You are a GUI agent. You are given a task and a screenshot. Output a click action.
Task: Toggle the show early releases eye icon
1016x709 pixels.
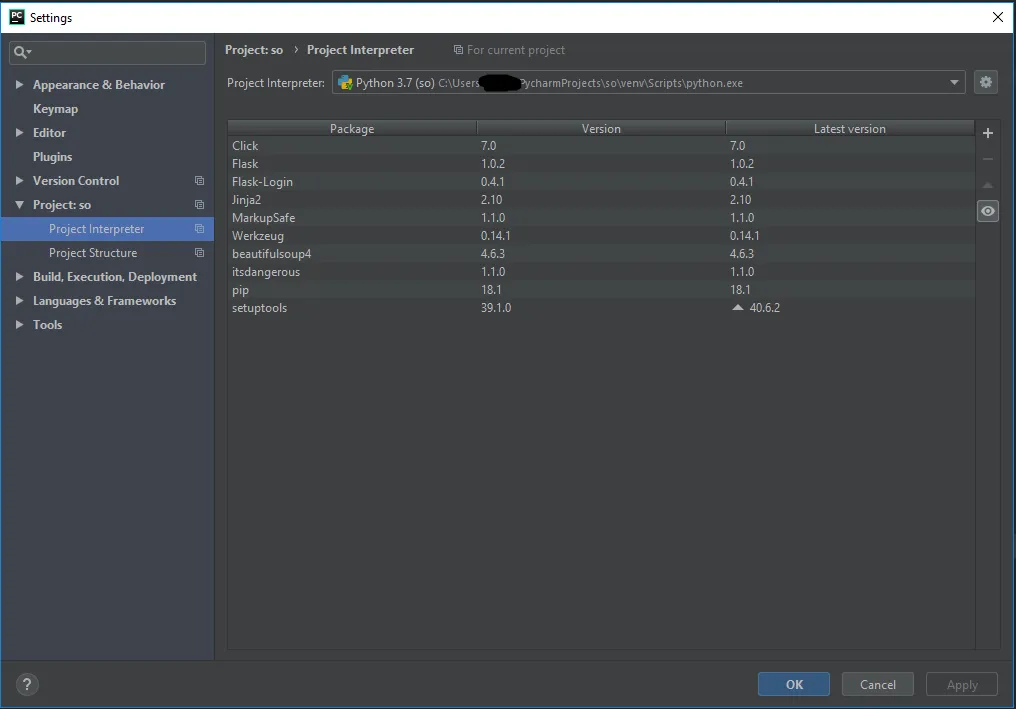click(x=987, y=211)
